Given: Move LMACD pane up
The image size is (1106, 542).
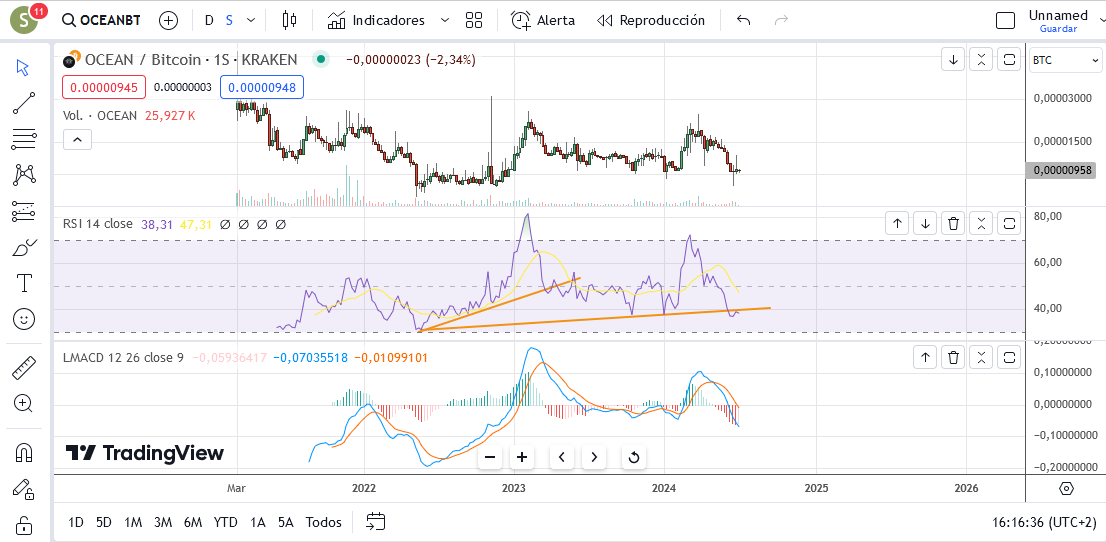Looking at the screenshot, I should pyautogui.click(x=925, y=357).
